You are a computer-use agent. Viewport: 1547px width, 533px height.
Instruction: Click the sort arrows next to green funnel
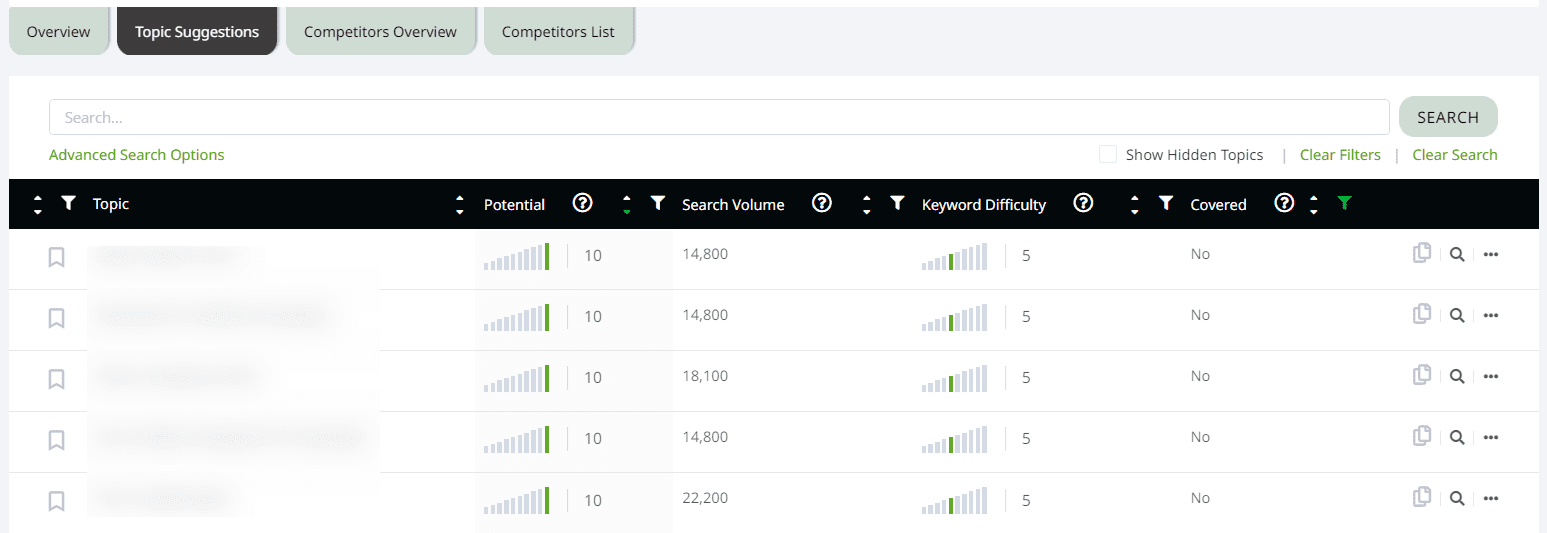click(x=1314, y=204)
